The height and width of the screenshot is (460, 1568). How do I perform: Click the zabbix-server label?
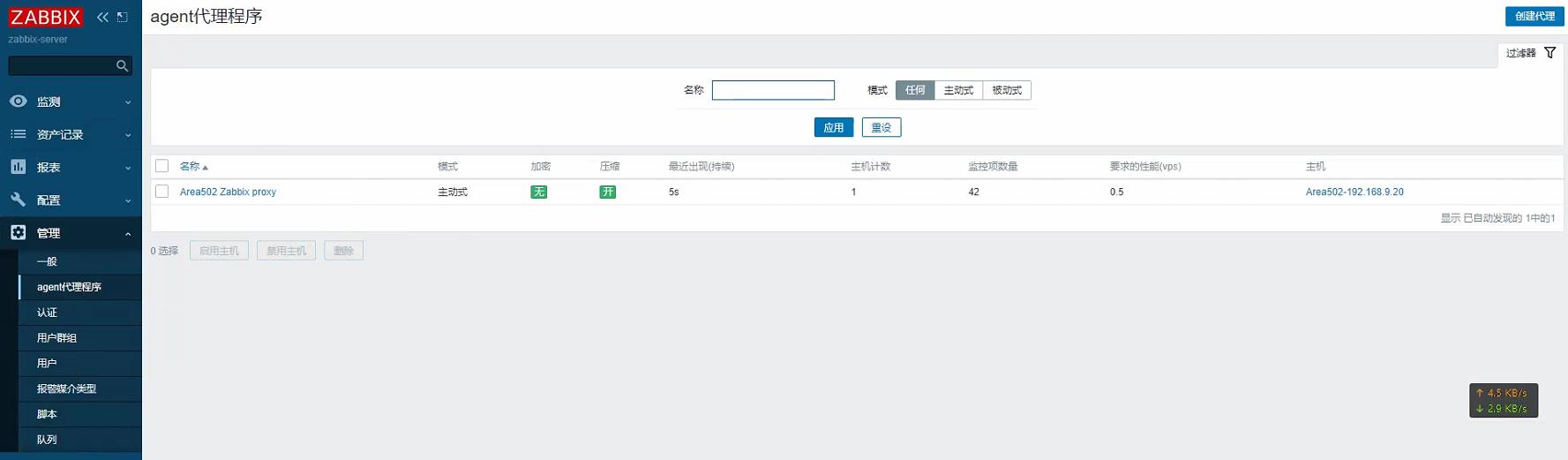(x=38, y=40)
